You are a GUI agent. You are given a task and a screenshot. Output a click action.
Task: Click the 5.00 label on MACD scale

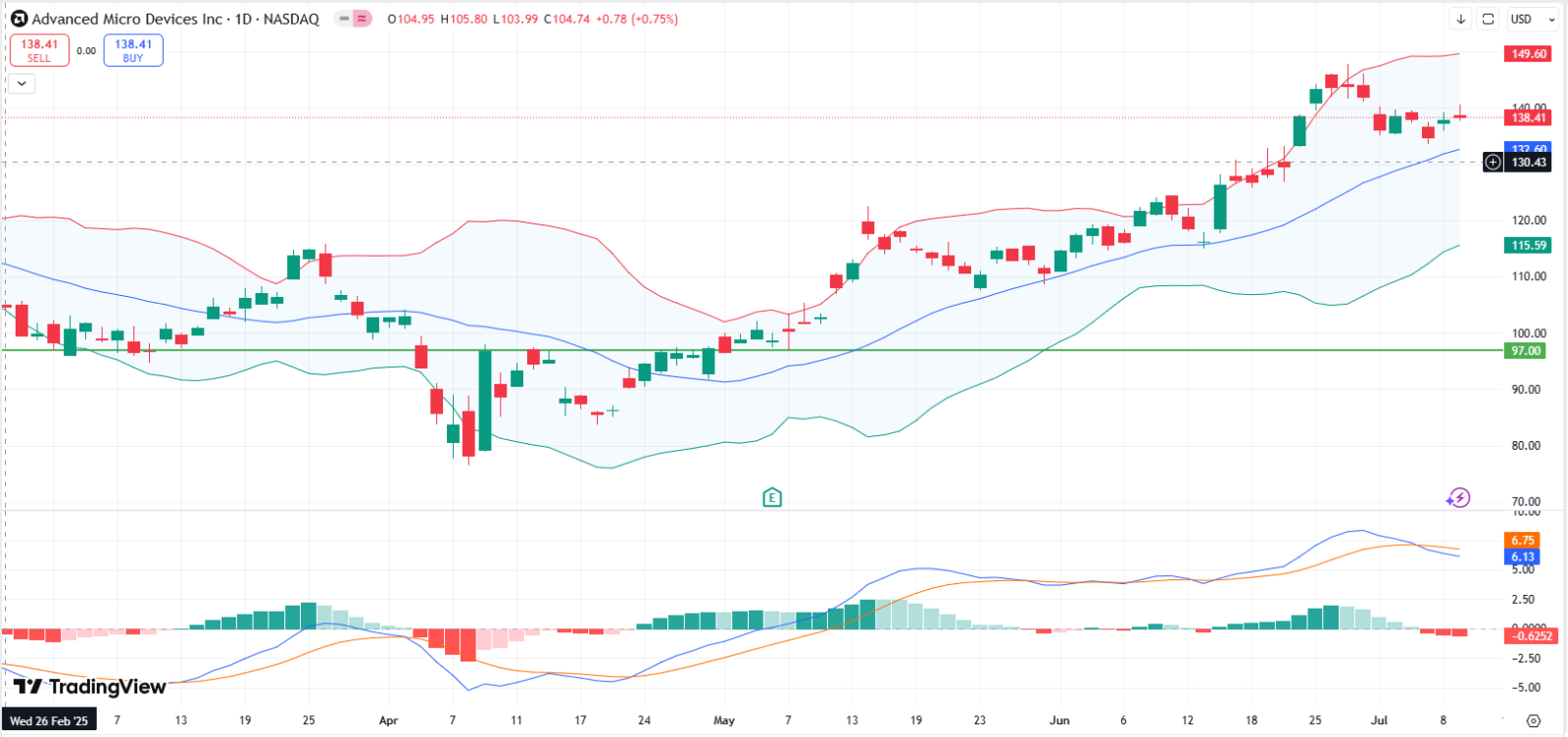[1524, 569]
